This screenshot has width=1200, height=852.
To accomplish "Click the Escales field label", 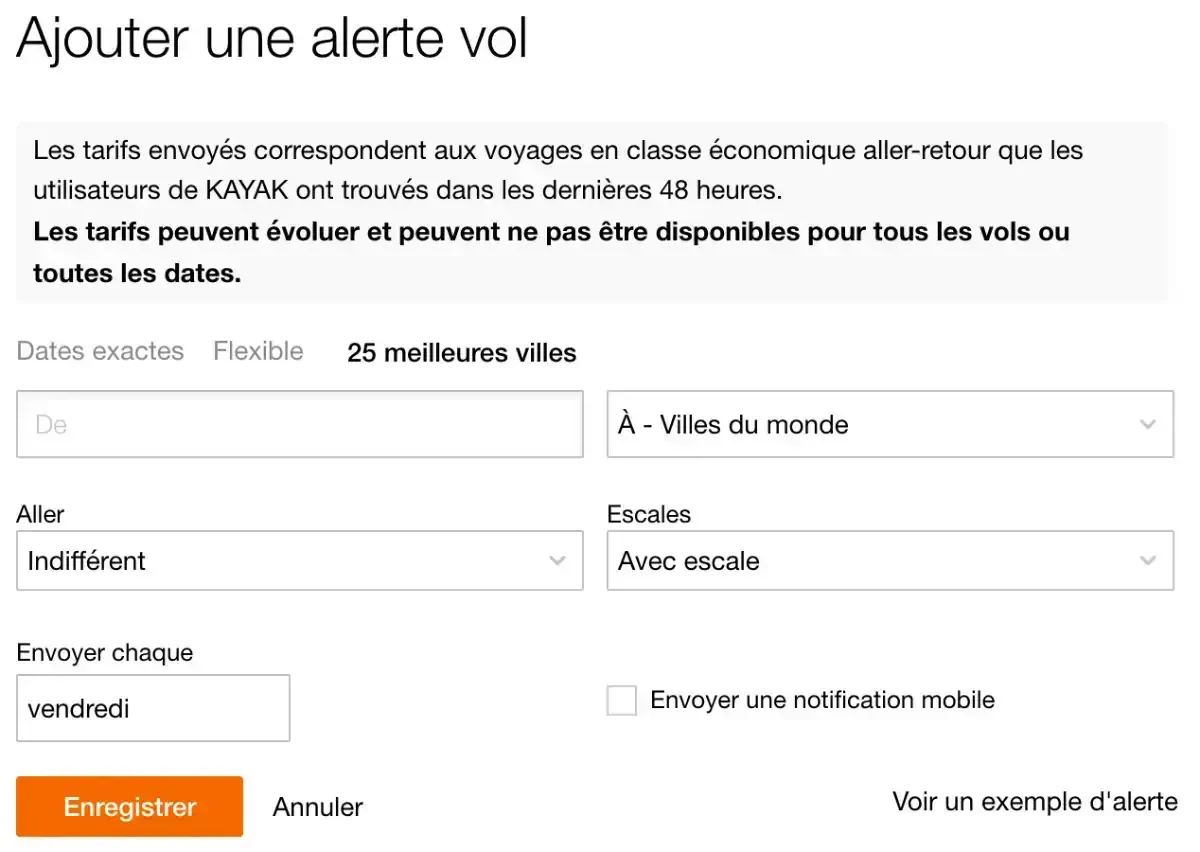I will [649, 515].
